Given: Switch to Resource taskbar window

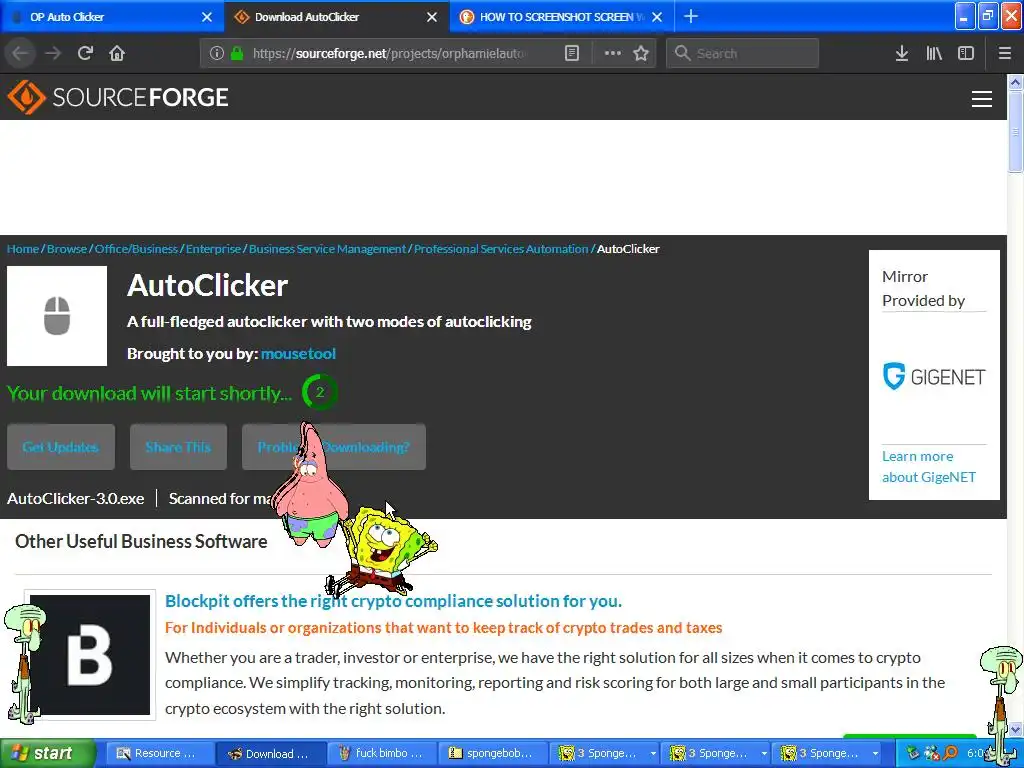Looking at the screenshot, I should [160, 753].
